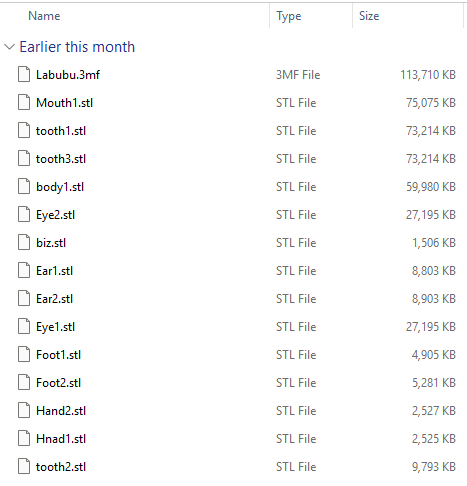Image resolution: width=467 pixels, height=486 pixels.
Task: Click the Hnad1.stl file icon
Action: coord(24,438)
